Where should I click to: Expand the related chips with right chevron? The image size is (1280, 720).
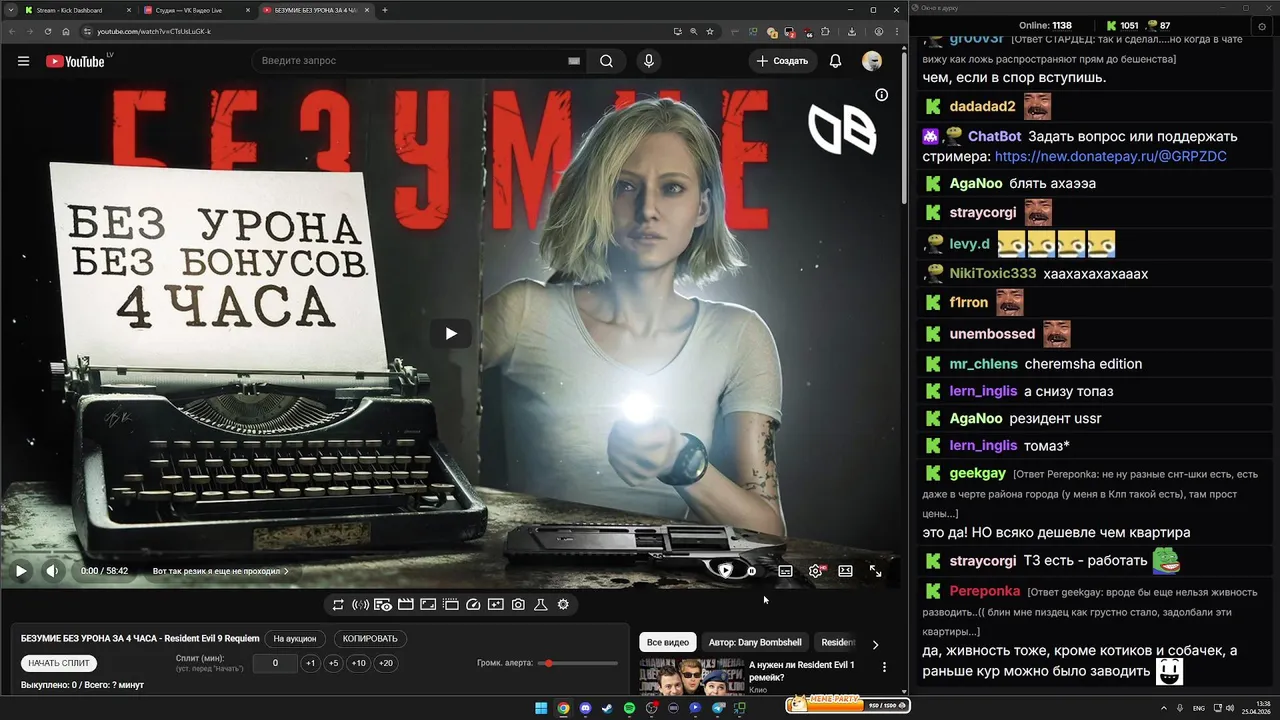pyautogui.click(x=875, y=645)
